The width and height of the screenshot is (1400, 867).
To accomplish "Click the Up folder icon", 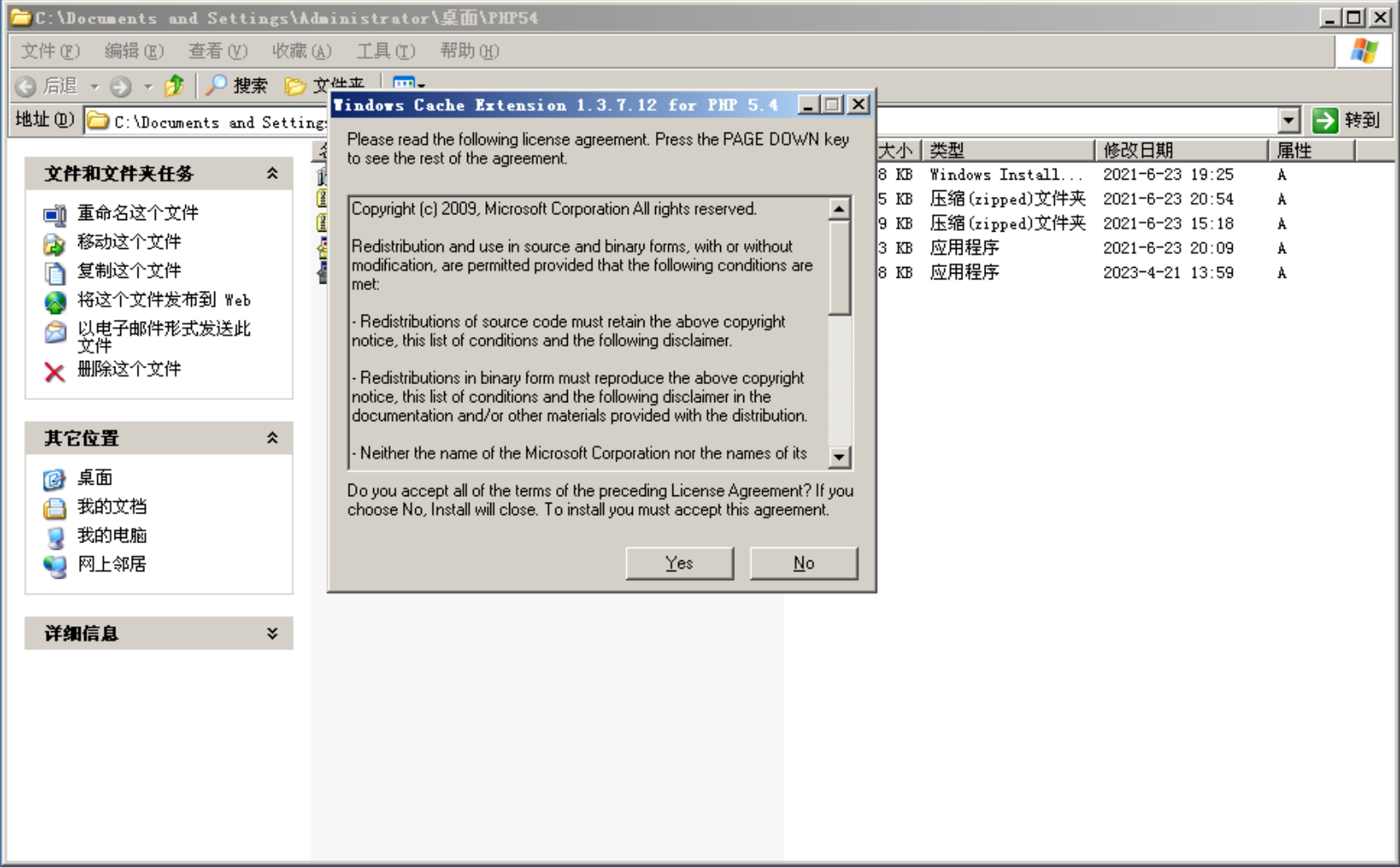I will click(174, 86).
